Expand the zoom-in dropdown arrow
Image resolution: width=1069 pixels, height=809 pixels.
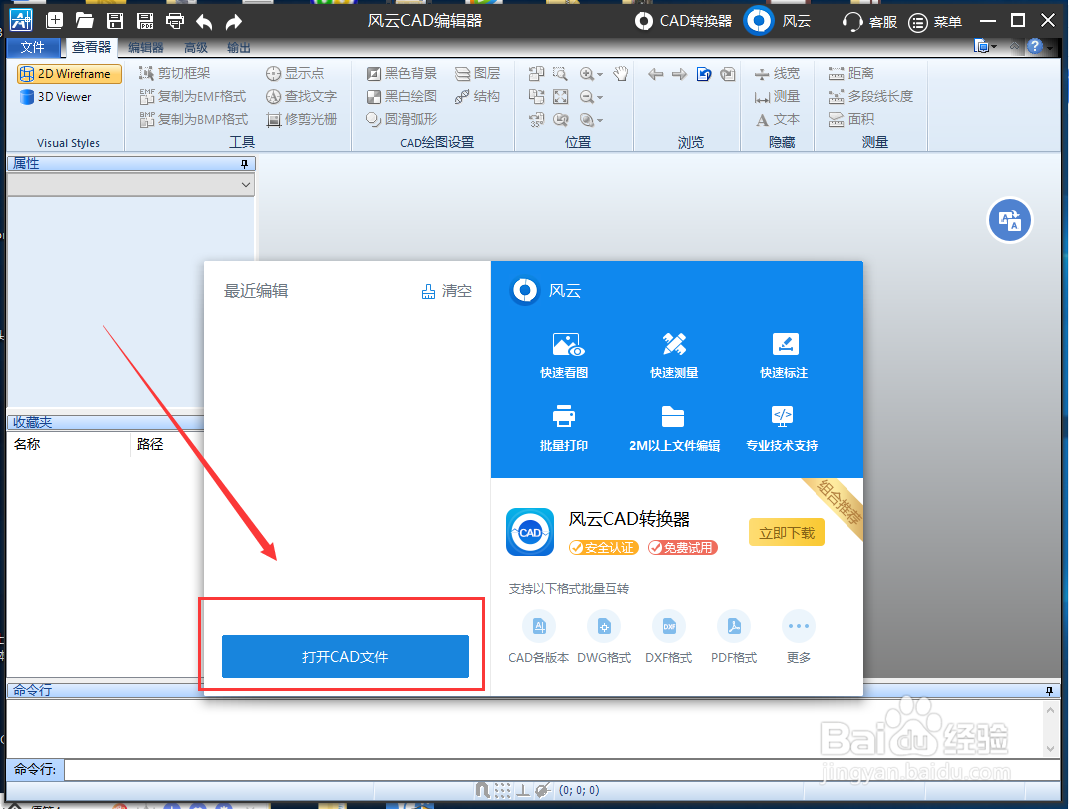tap(601, 72)
